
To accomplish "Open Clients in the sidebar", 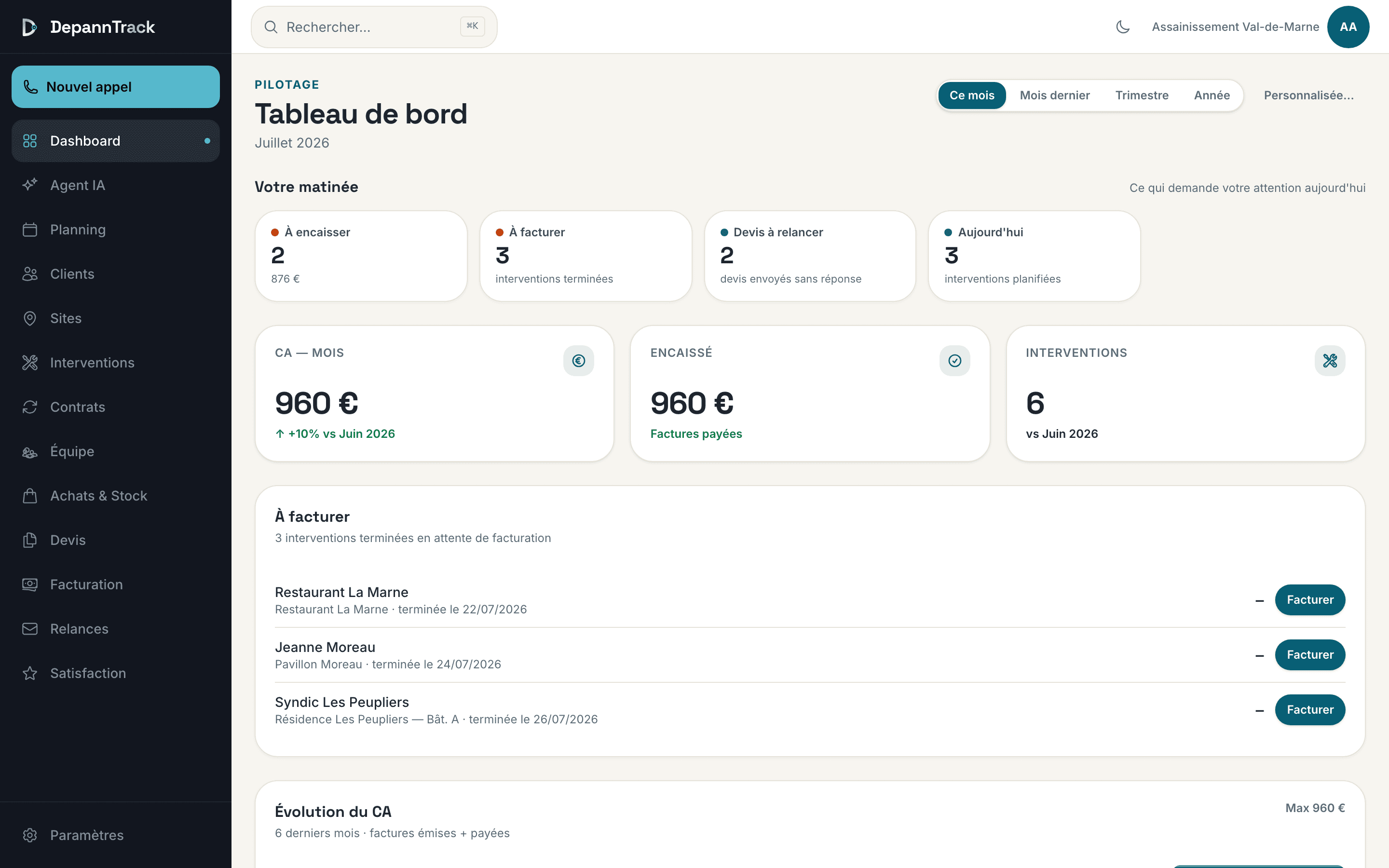I will (x=115, y=274).
